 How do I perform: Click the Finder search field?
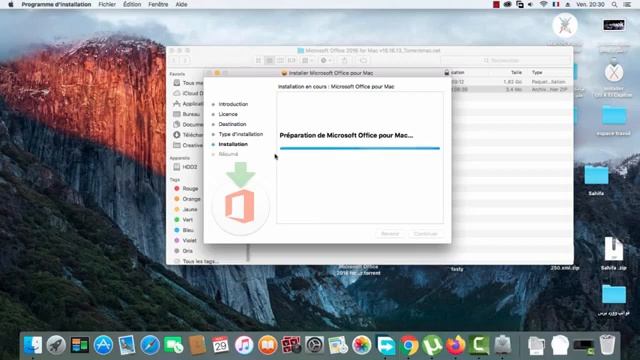tap(505, 60)
